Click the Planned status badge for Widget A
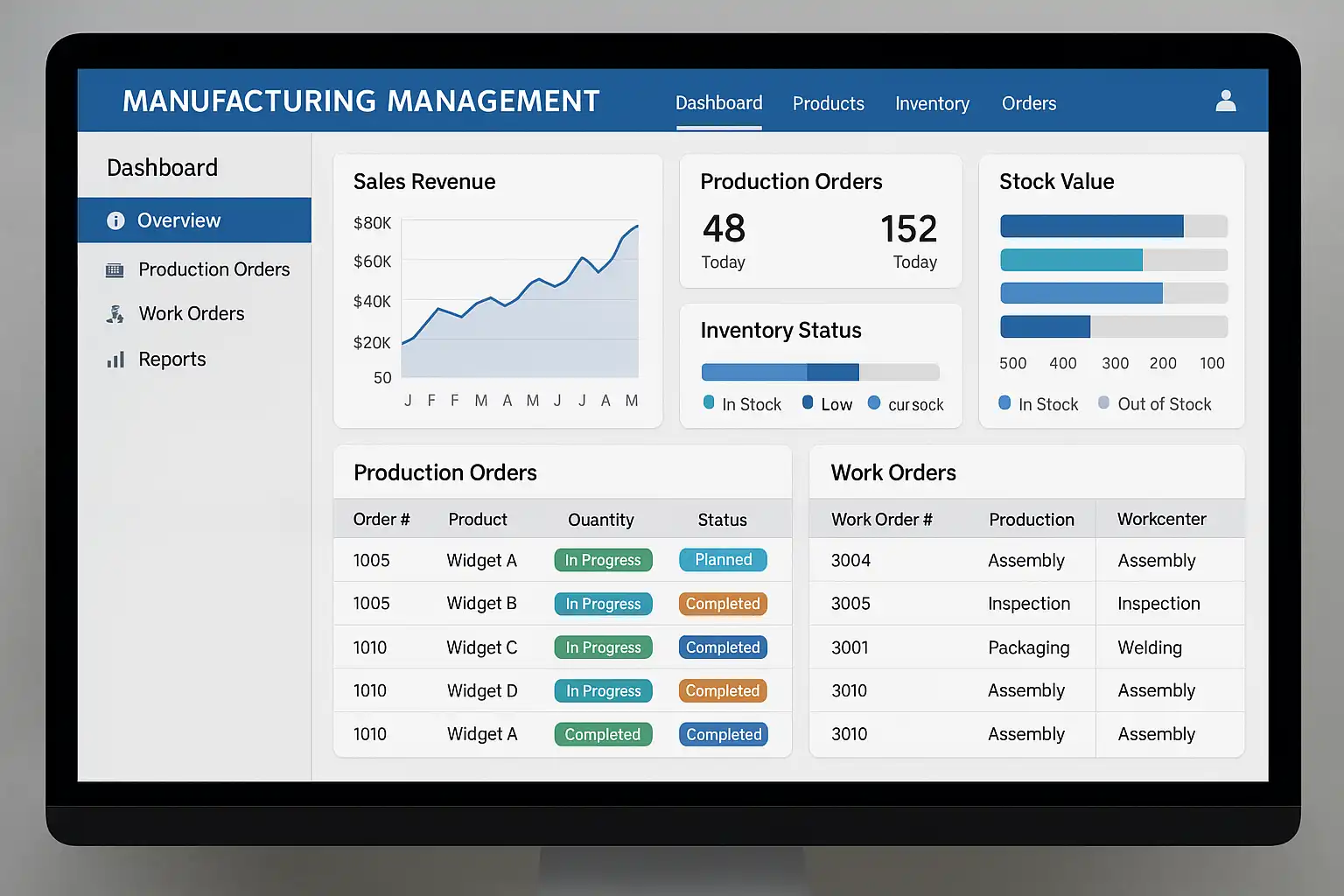 [723, 560]
